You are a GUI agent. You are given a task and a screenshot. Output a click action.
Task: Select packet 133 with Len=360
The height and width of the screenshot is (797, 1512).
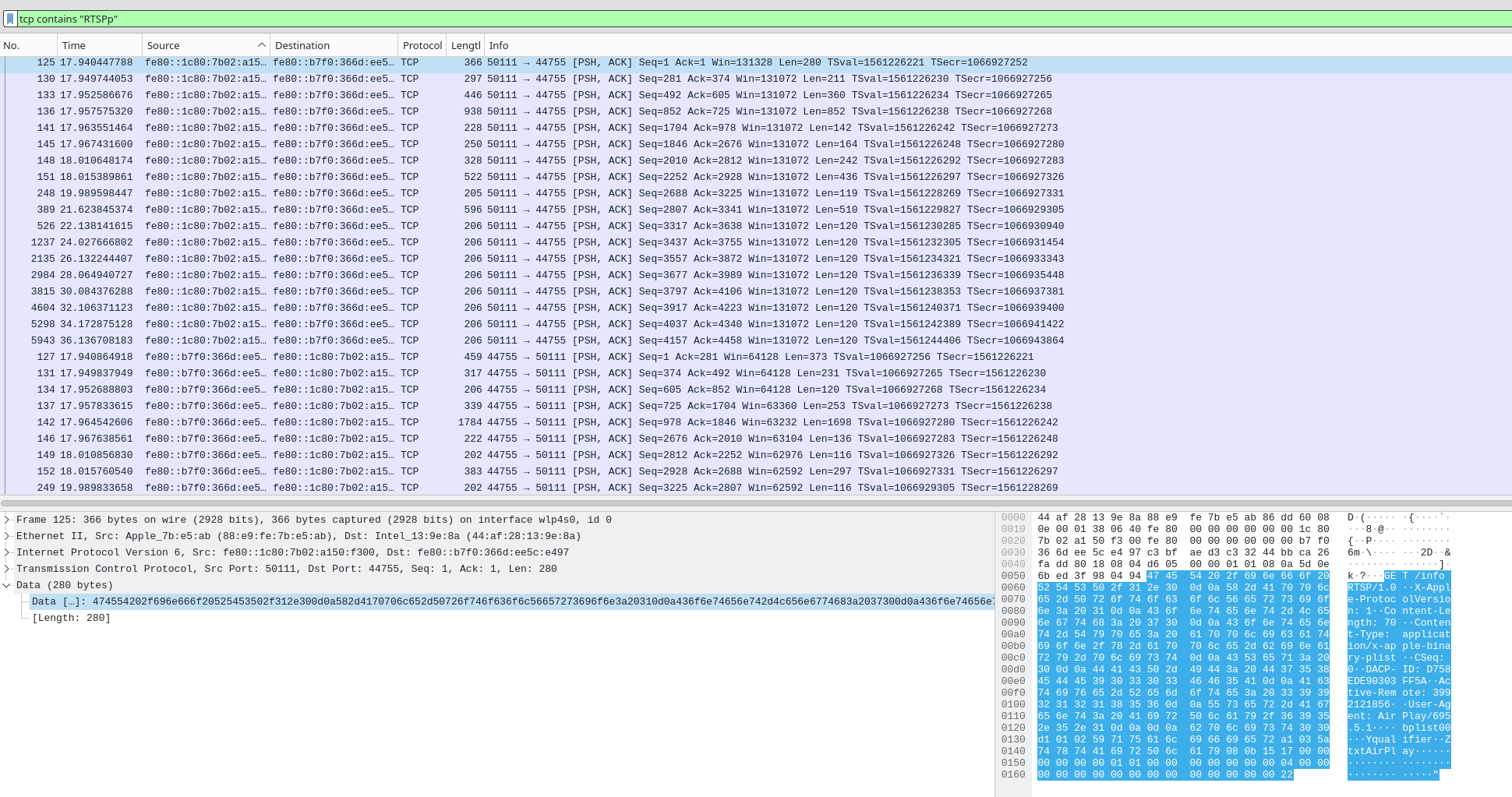point(756,95)
